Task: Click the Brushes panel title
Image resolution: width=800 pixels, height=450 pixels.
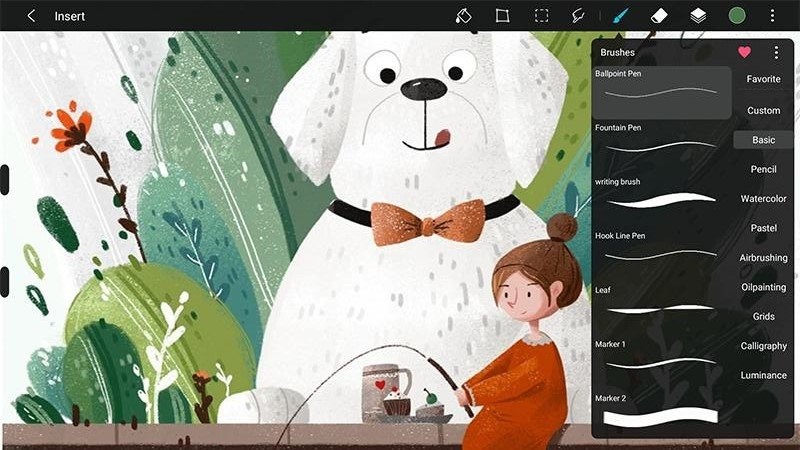Action: point(617,52)
